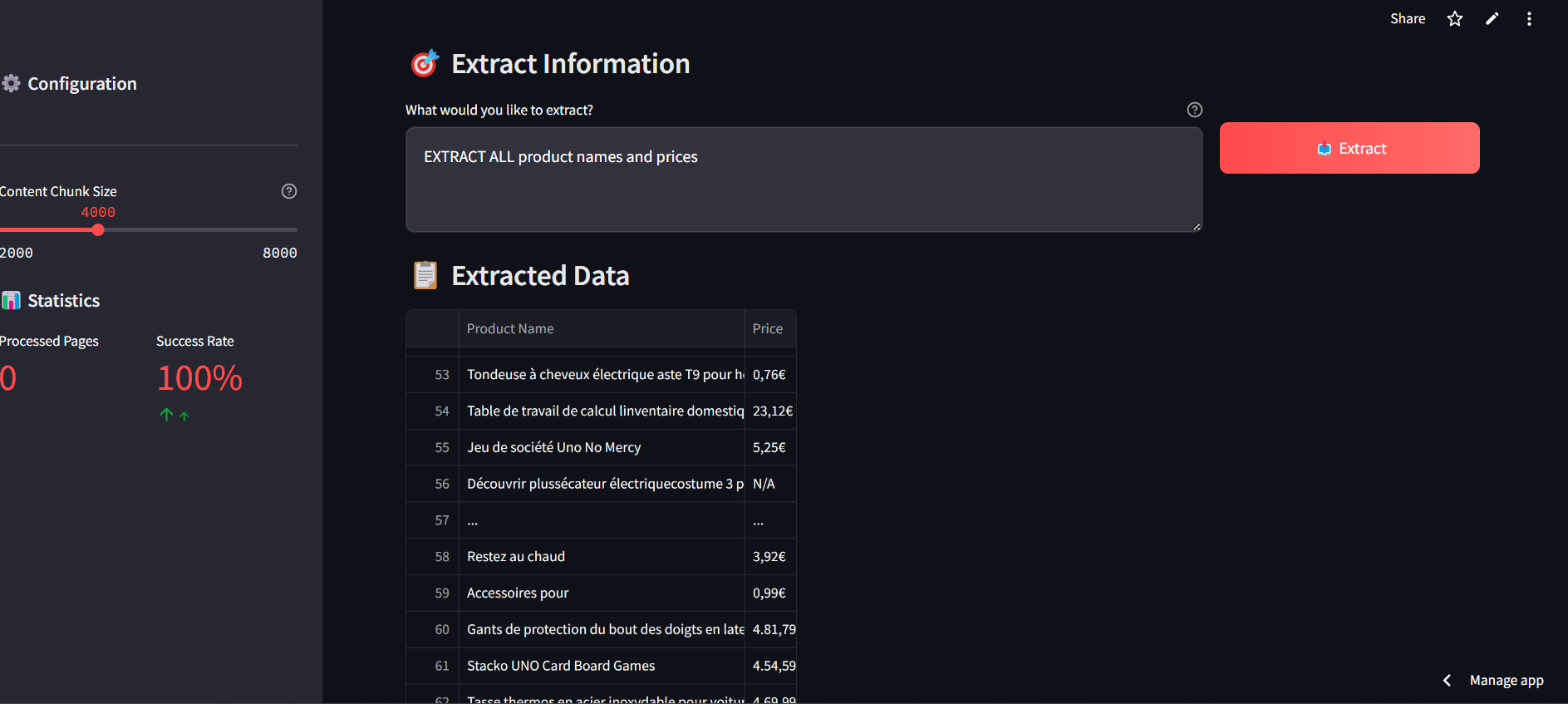This screenshot has width=1568, height=704.
Task: Click the Processed Pages label
Action: pos(49,341)
